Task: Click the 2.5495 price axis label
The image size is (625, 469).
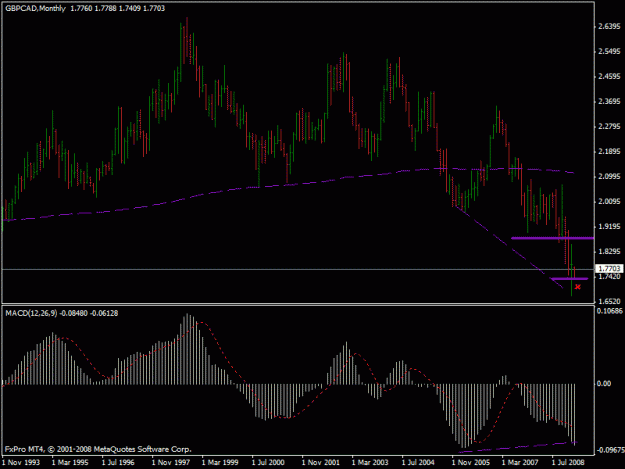Action: [609, 51]
